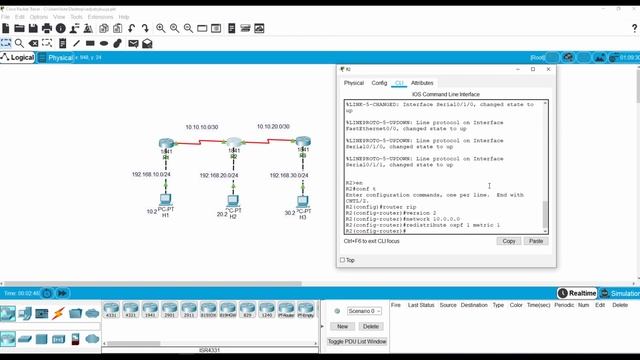Switch to Simulation mode
The height and width of the screenshot is (360, 640).
pos(620,293)
